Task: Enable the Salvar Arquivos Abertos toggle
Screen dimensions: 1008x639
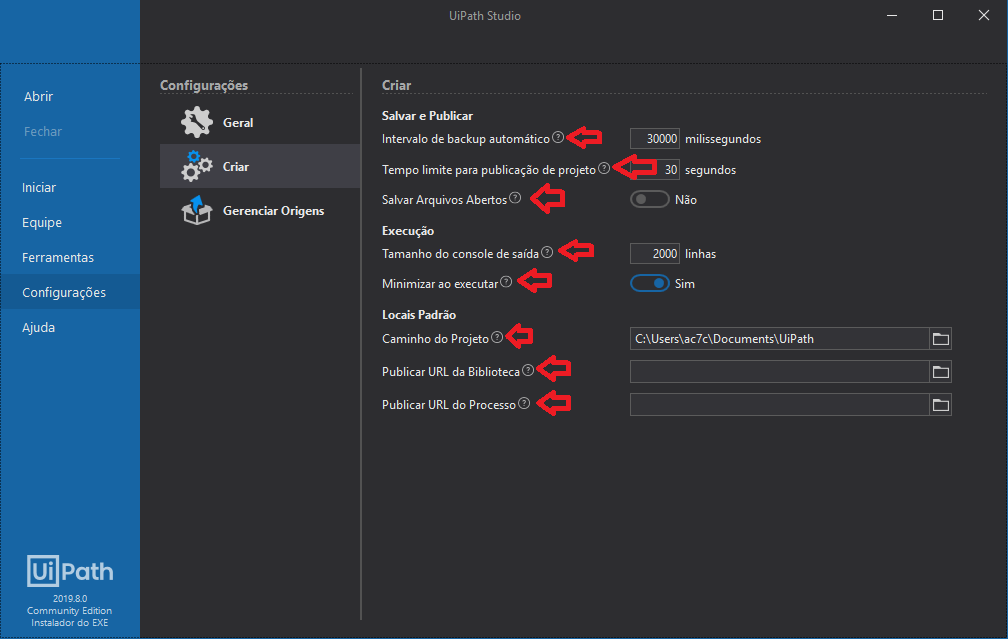Action: point(649,199)
